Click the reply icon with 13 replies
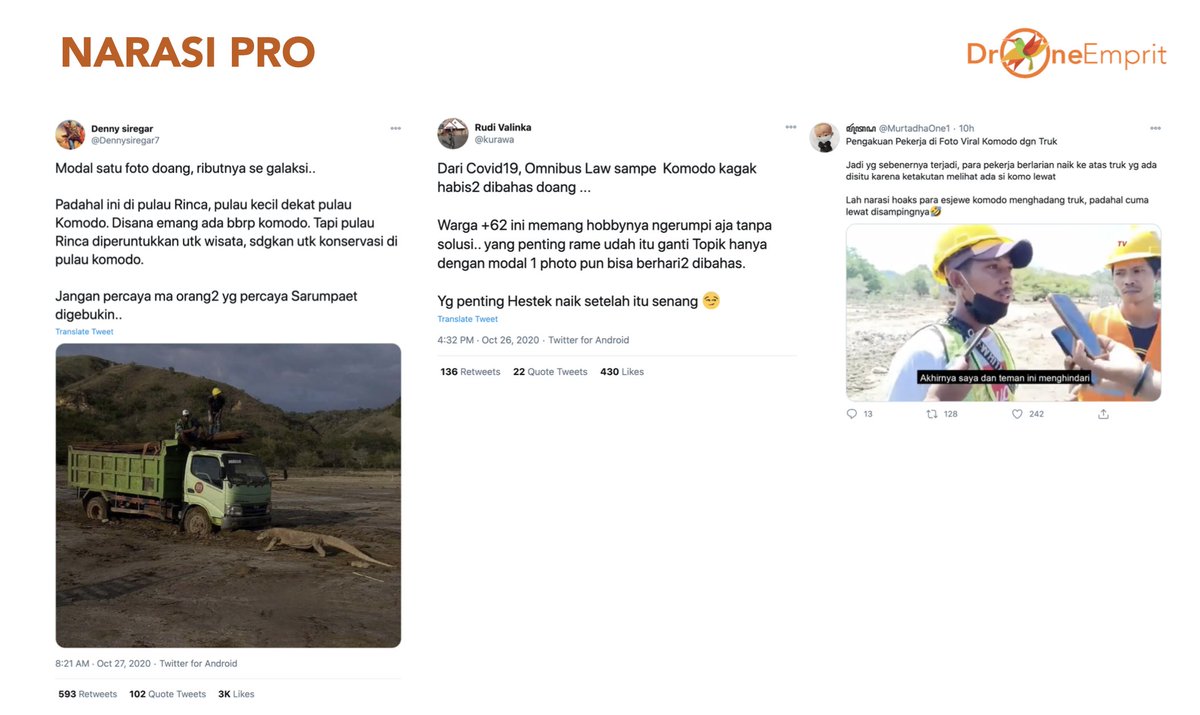This screenshot has height=715, width=1200. point(852,413)
